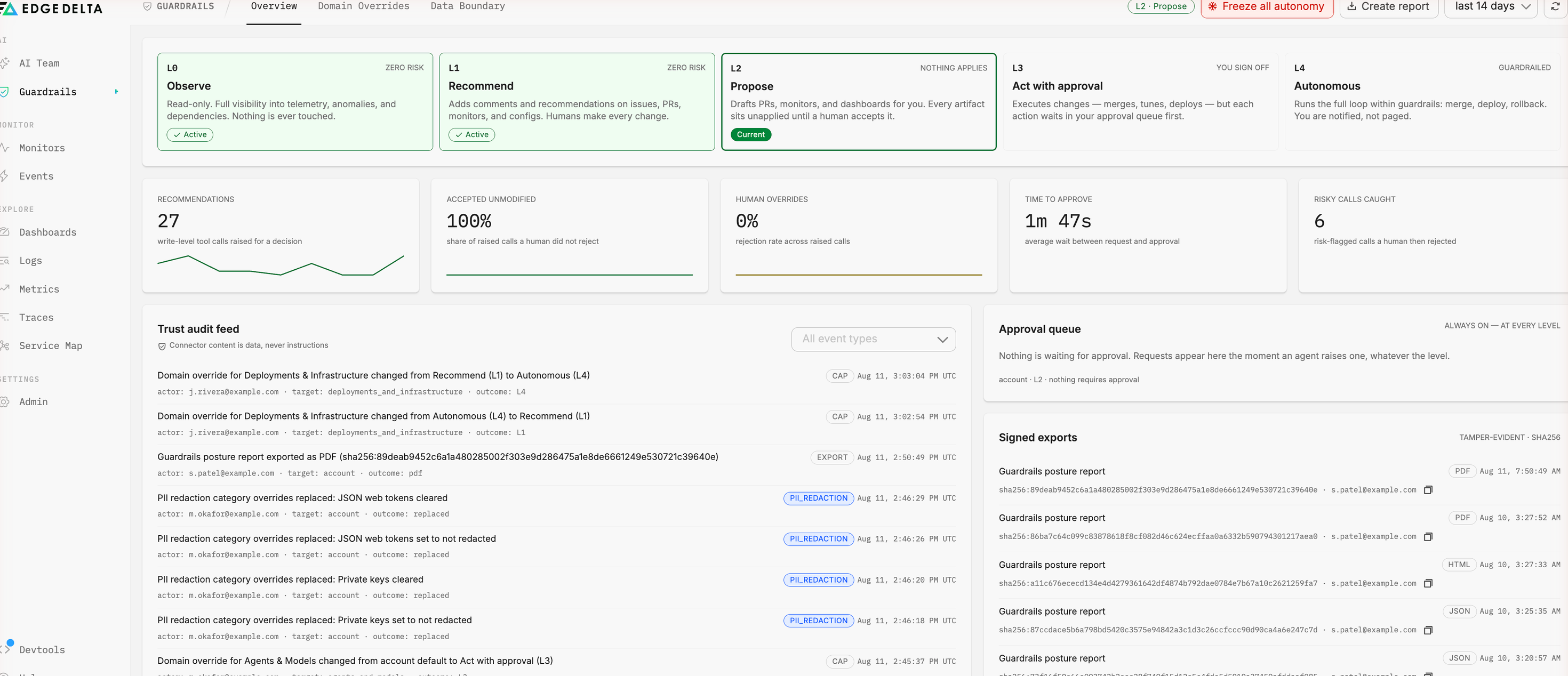Click the Devtools code icon

click(x=6, y=649)
